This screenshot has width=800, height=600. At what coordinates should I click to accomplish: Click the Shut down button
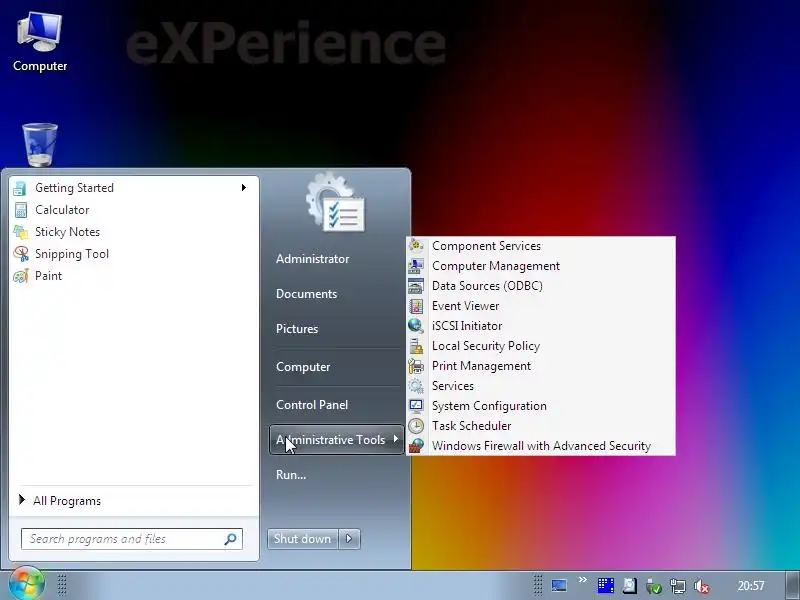click(303, 539)
